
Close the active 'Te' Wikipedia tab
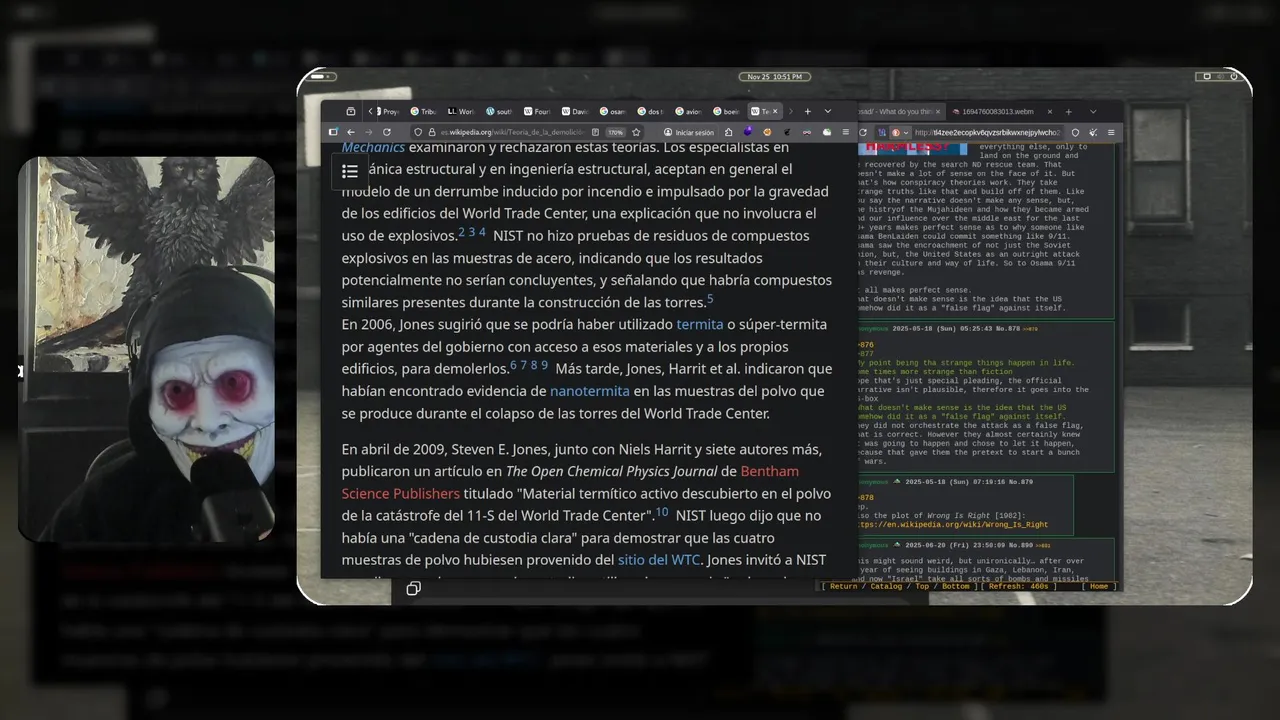[775, 111]
